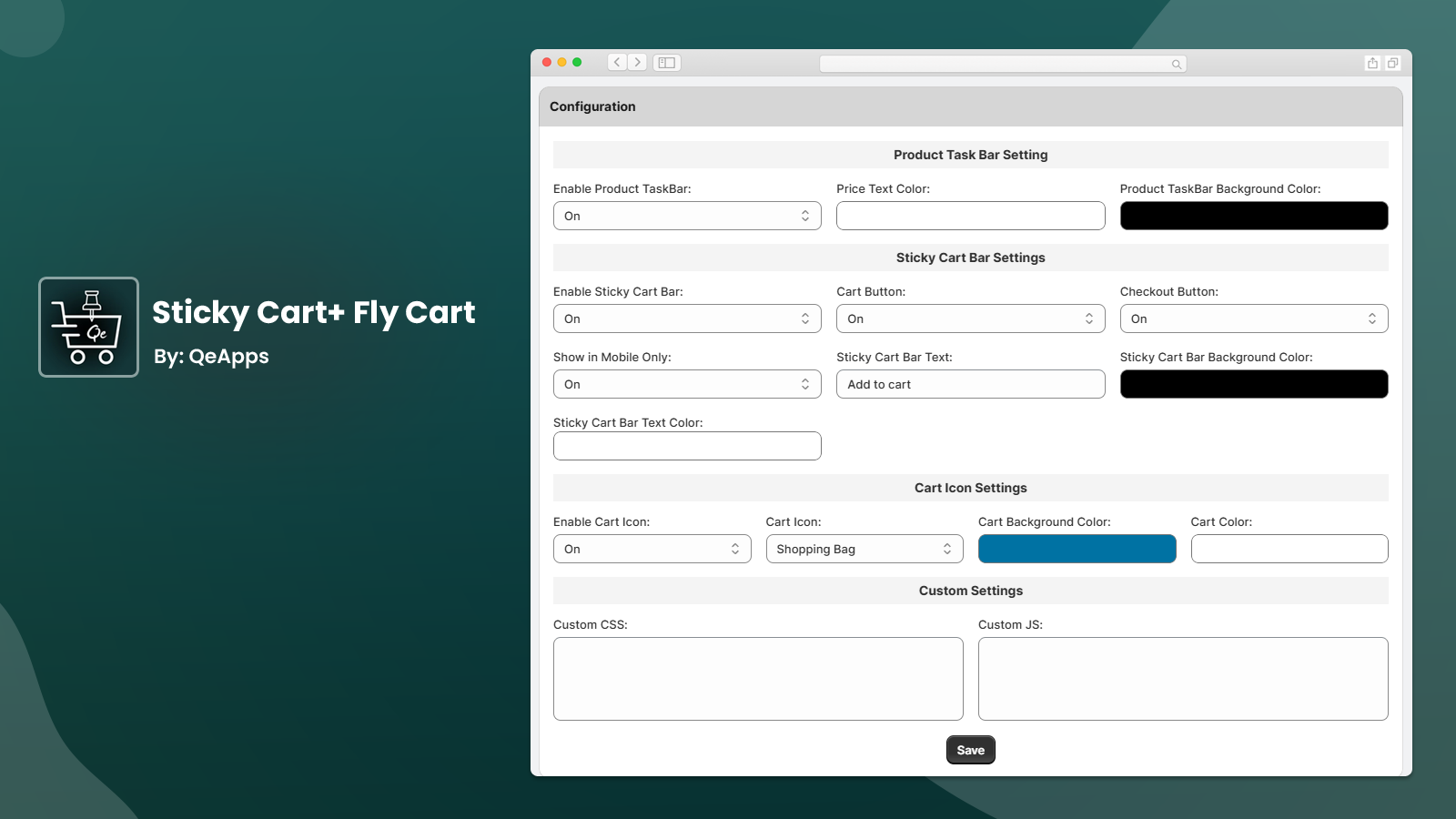This screenshot has height=819, width=1456.
Task: Click the red close window button
Action: [x=547, y=63]
